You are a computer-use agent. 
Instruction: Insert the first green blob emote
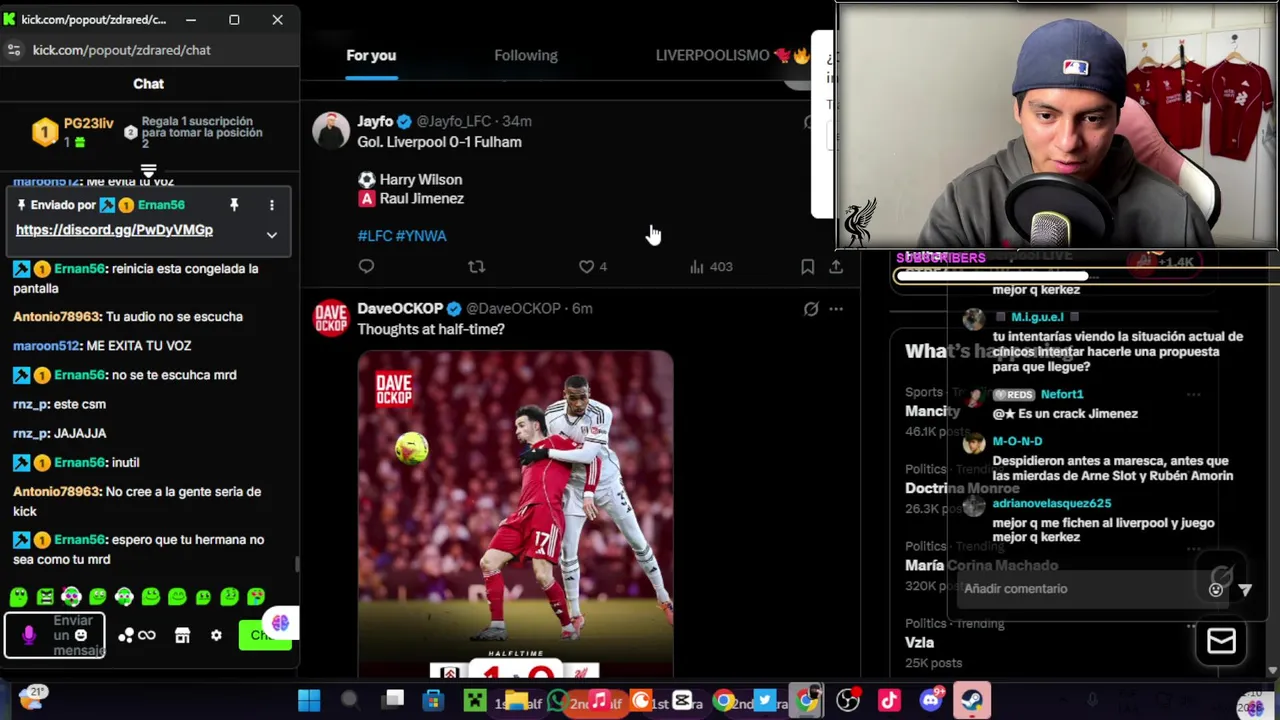[18, 597]
